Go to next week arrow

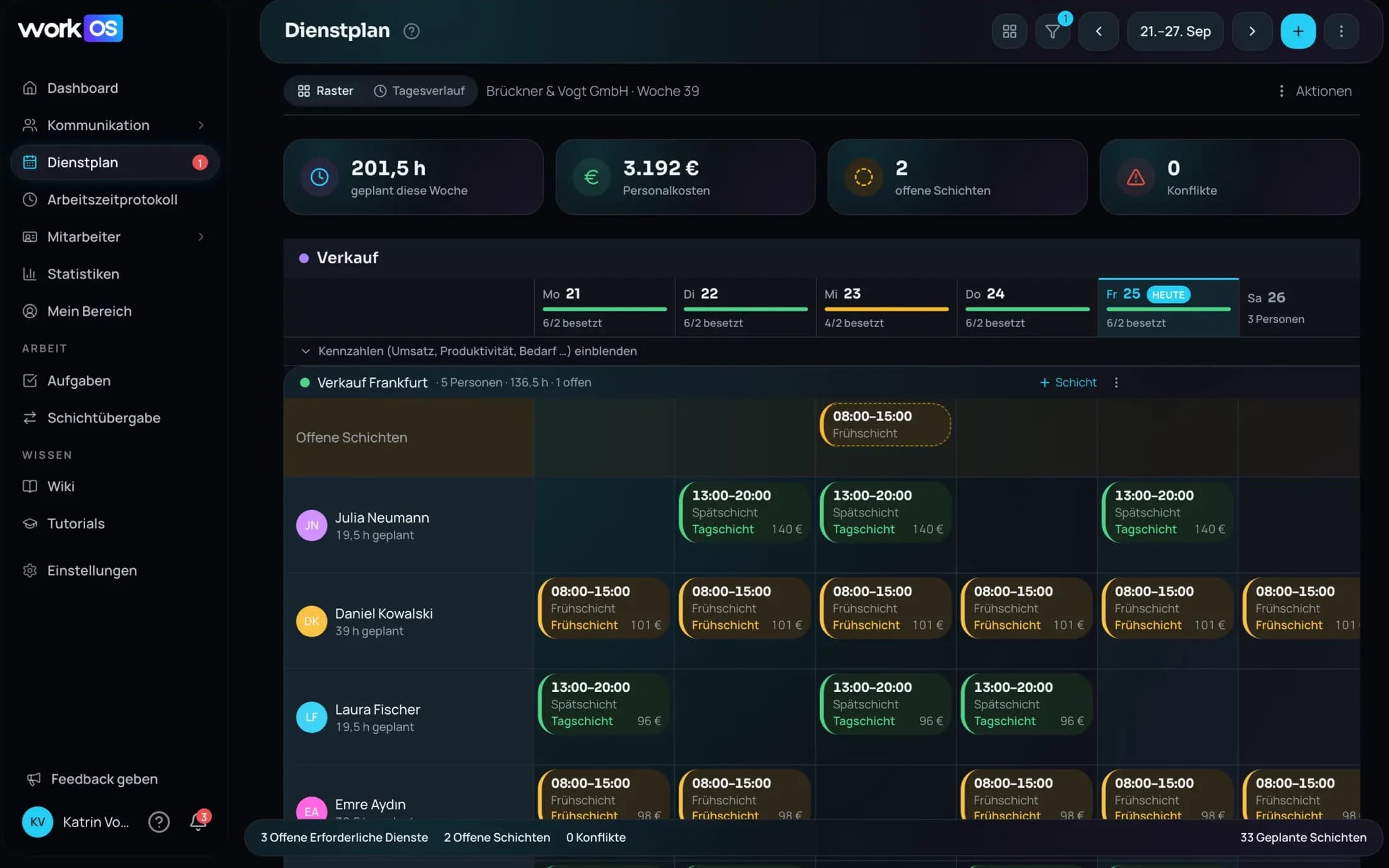pyautogui.click(x=1252, y=31)
